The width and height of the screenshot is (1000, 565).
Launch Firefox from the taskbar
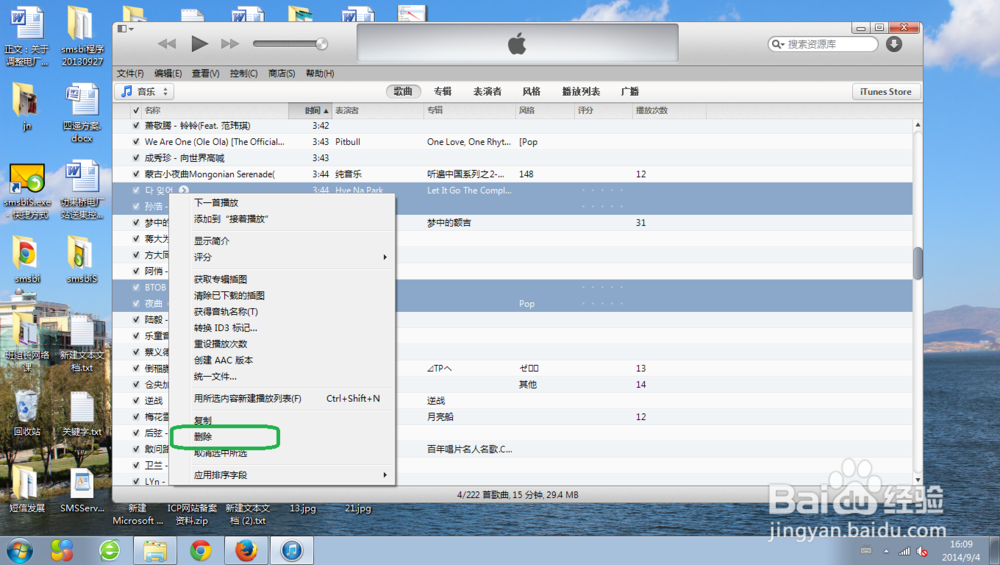tap(246, 550)
